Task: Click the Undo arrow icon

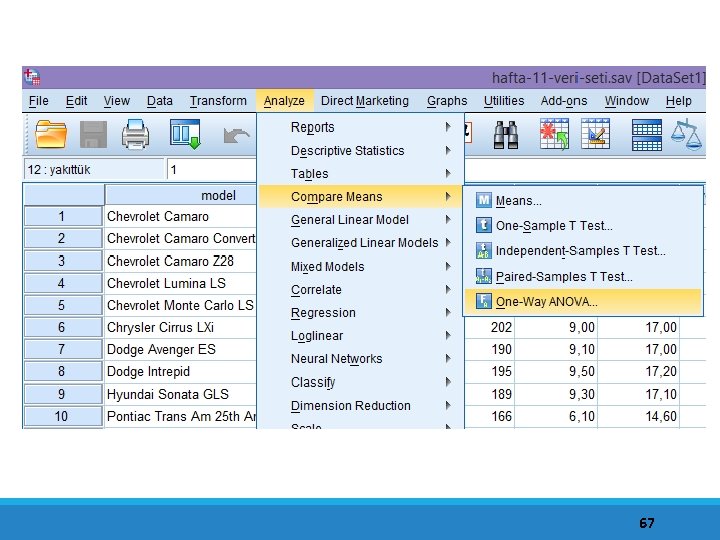Action: click(236, 135)
